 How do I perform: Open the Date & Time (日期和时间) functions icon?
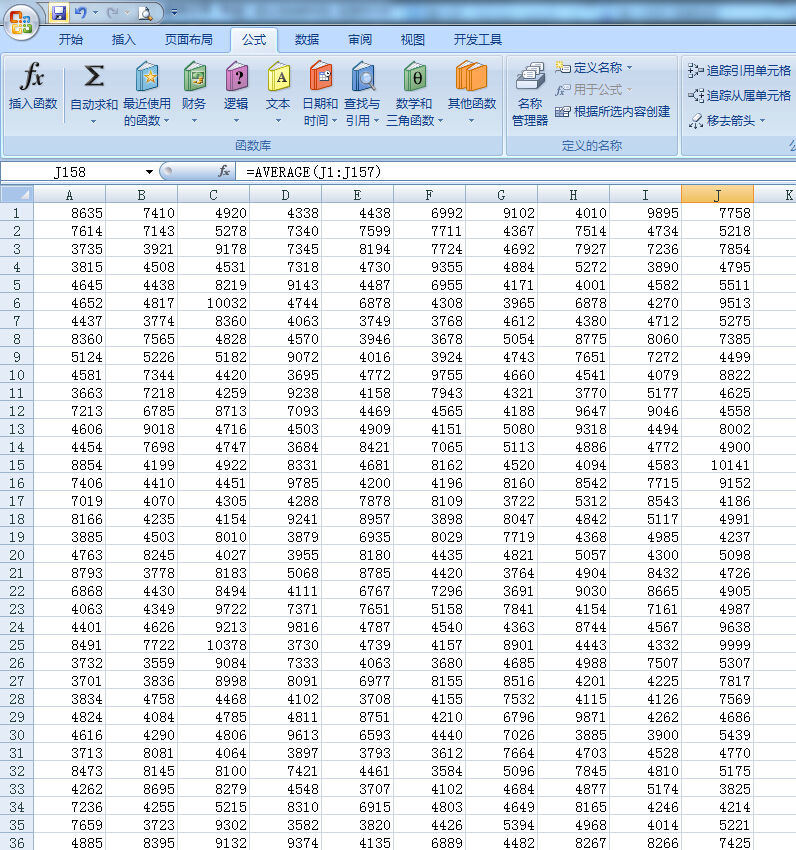tap(320, 78)
